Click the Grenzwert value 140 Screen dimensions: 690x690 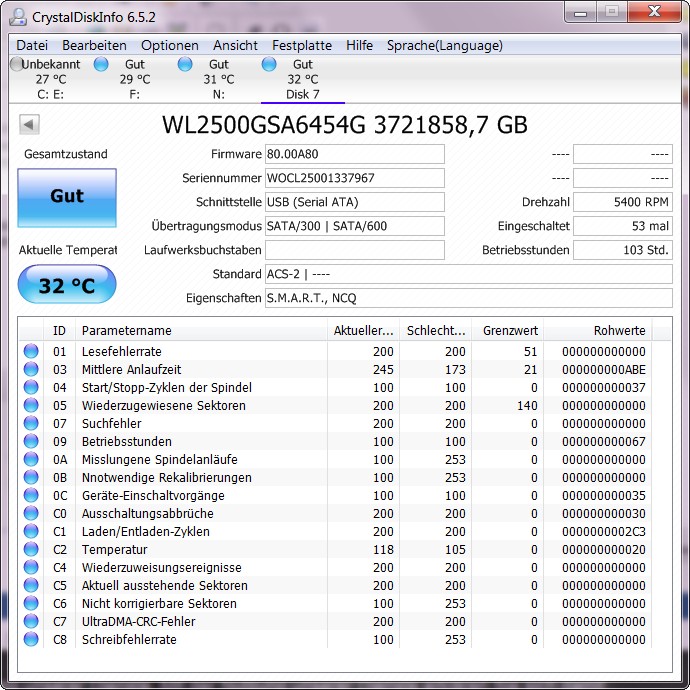pyautogui.click(x=527, y=406)
